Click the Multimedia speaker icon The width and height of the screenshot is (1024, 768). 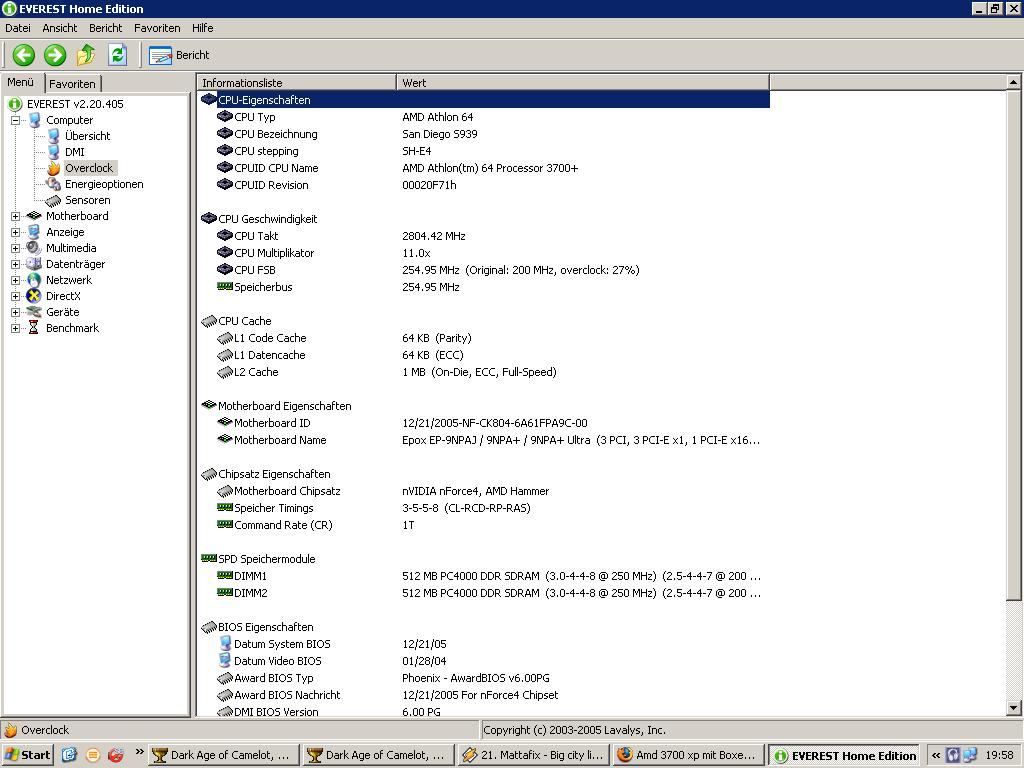(34, 248)
